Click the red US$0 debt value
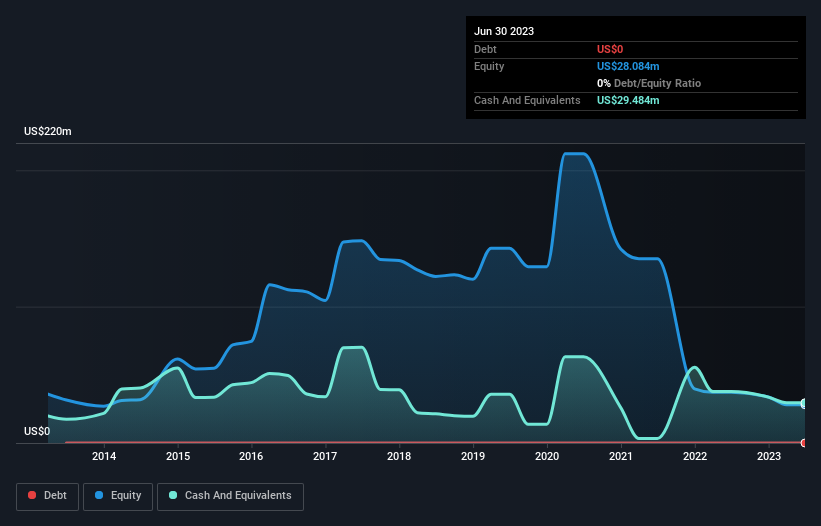The width and height of the screenshot is (821, 526). pyautogui.click(x=610, y=49)
